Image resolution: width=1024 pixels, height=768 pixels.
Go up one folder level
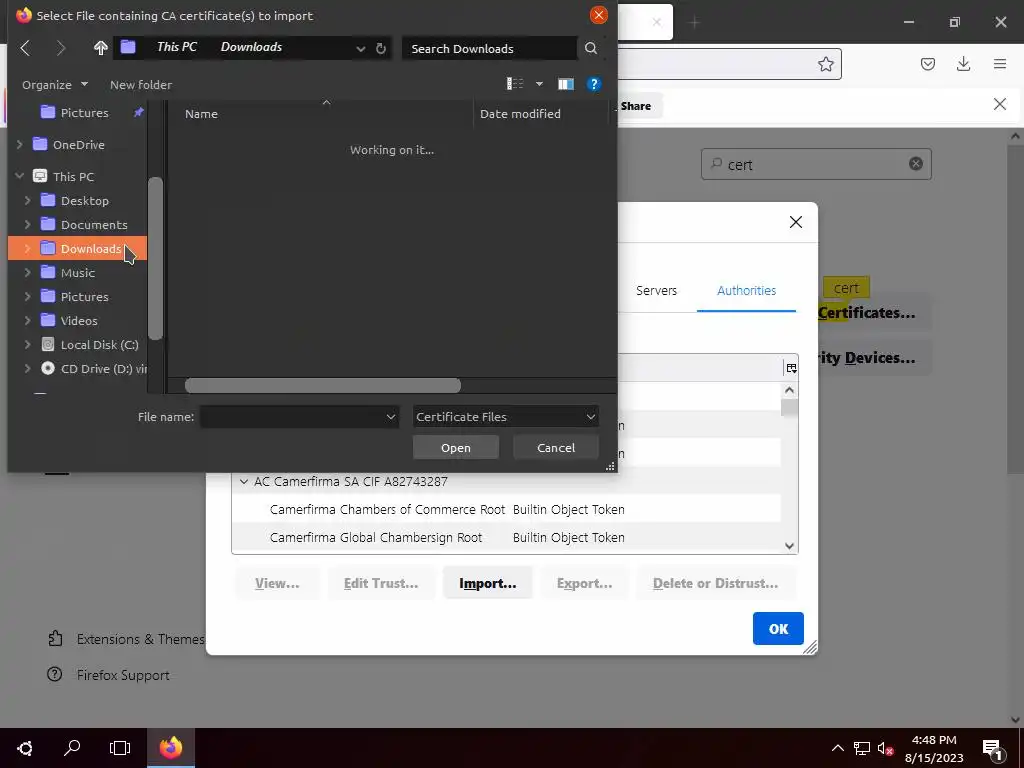100,48
